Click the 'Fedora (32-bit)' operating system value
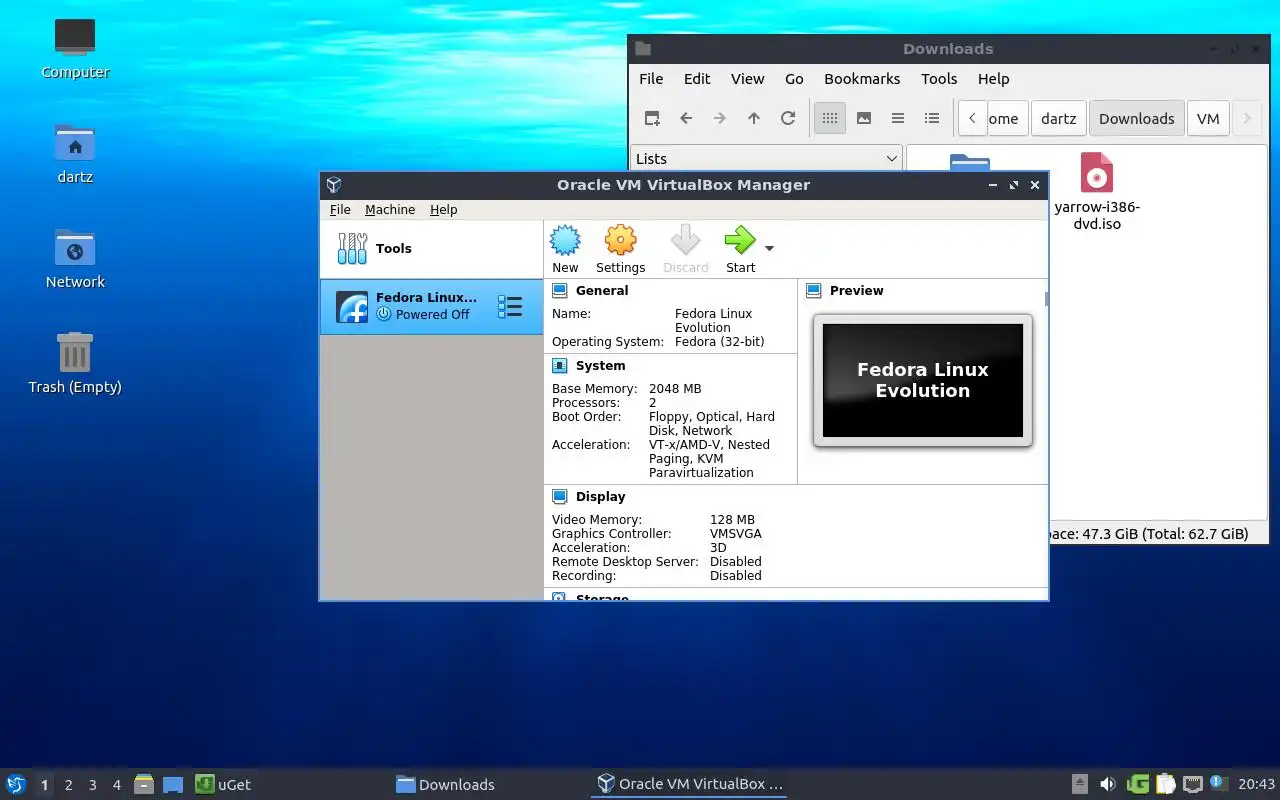Viewport: 1280px width, 800px height. [x=719, y=342]
